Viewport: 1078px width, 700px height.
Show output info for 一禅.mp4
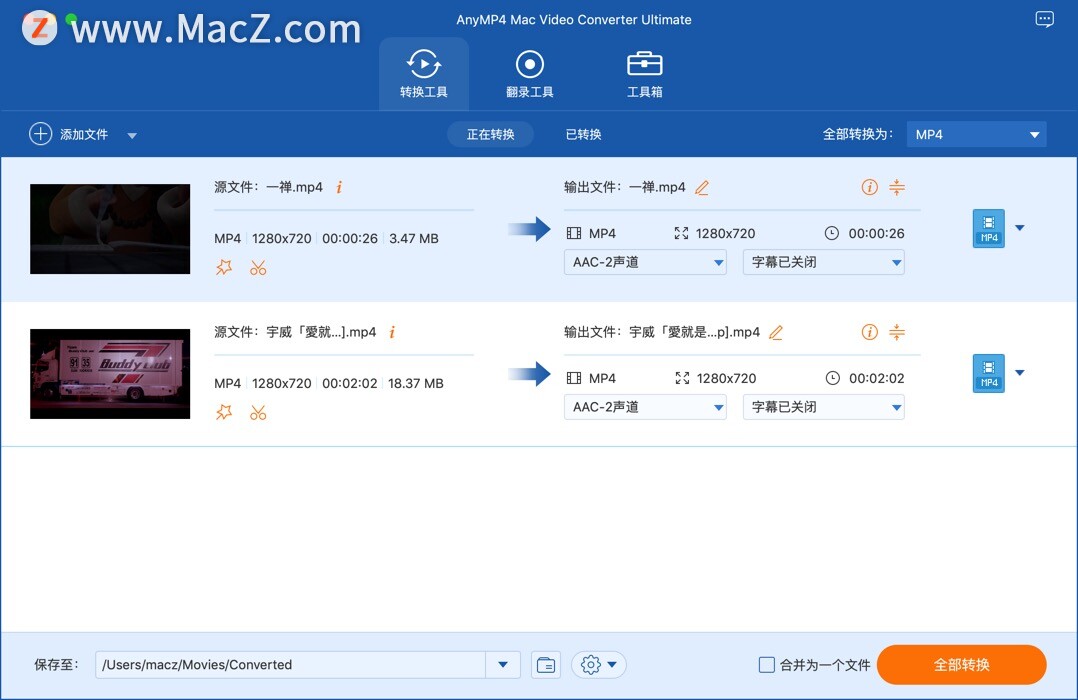coord(870,187)
